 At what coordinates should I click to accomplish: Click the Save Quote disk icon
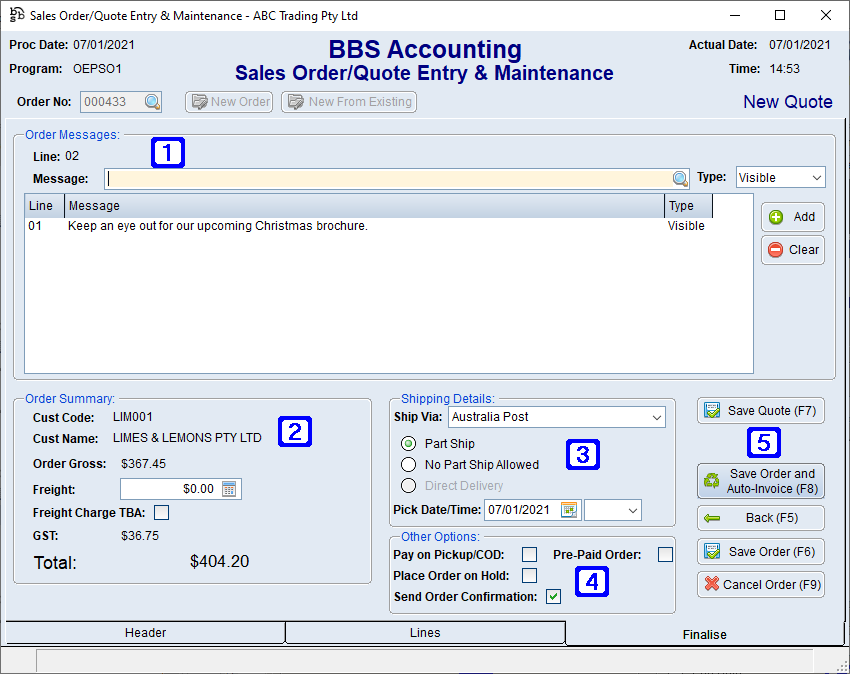tap(712, 410)
